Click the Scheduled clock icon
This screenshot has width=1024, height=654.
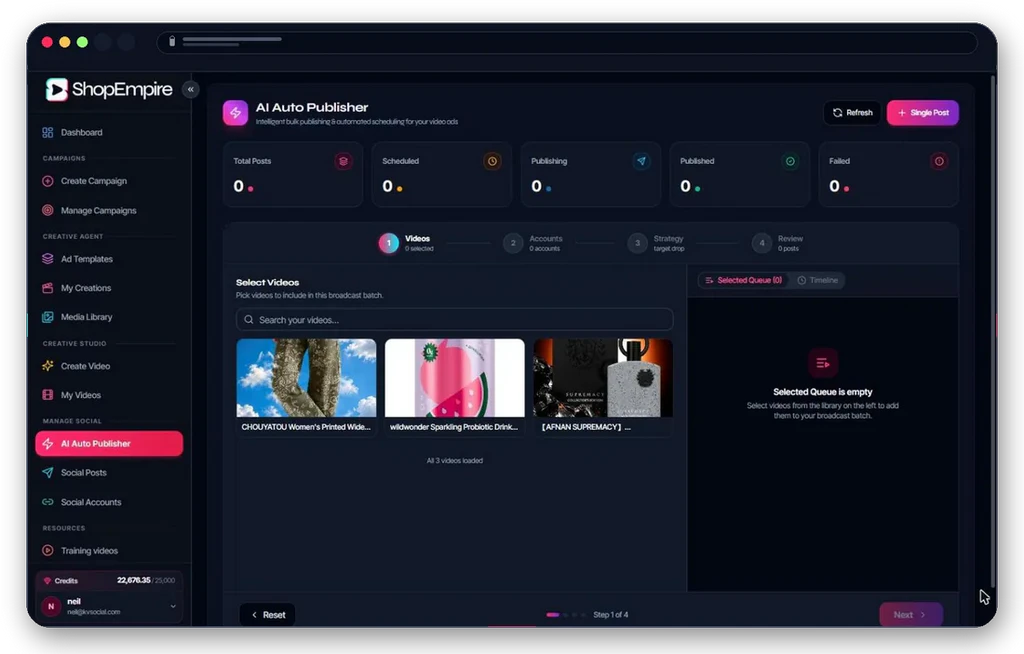pos(492,161)
